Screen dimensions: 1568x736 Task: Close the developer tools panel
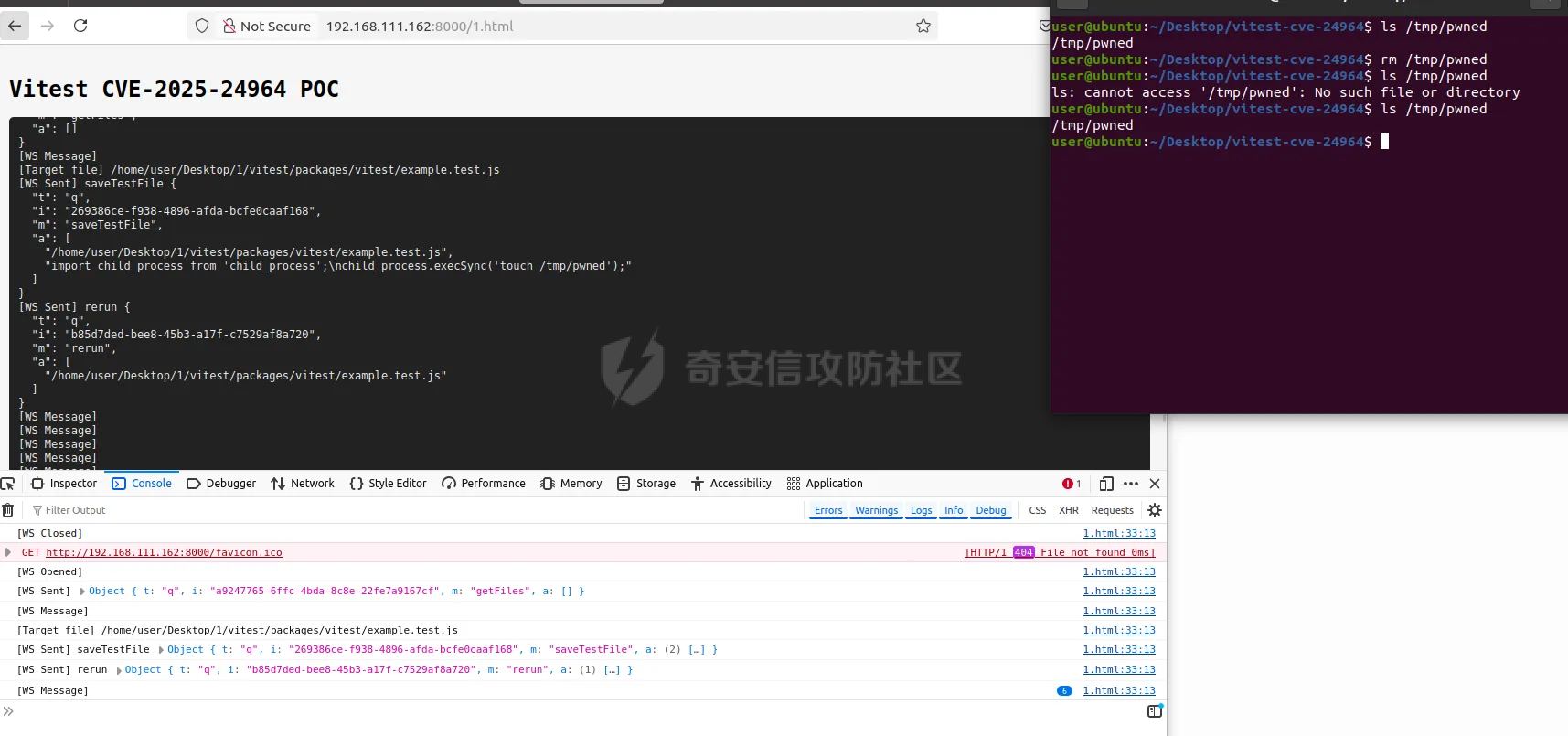[x=1155, y=484]
